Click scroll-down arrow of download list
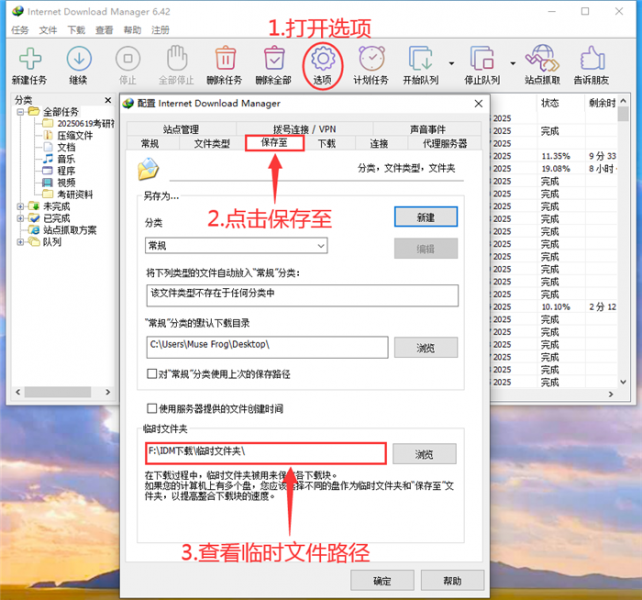642x600 pixels. tap(623, 382)
